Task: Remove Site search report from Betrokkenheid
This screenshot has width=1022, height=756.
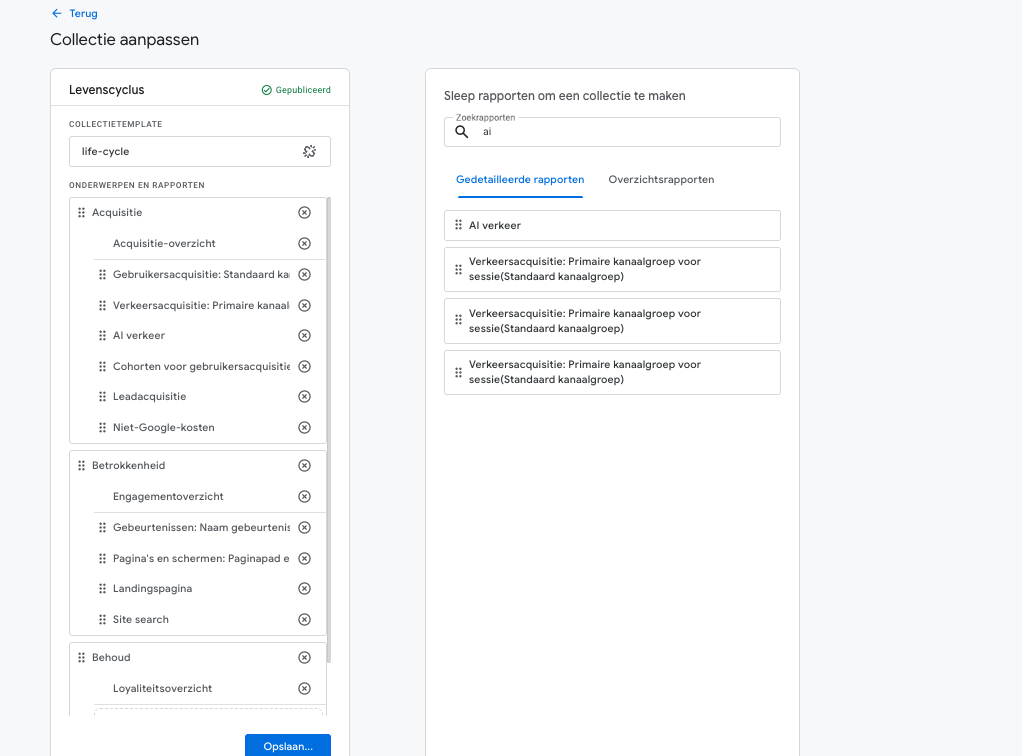Action: (x=304, y=620)
